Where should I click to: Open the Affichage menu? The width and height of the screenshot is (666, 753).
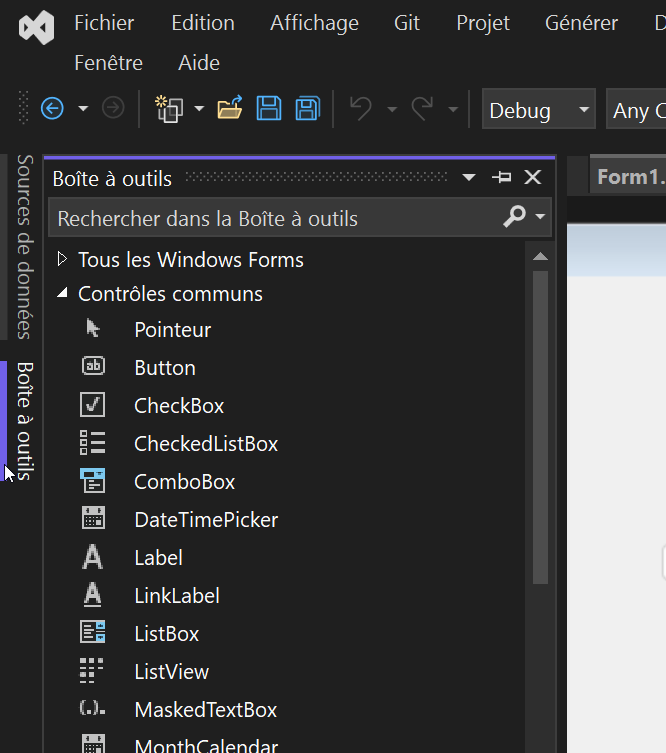314,23
